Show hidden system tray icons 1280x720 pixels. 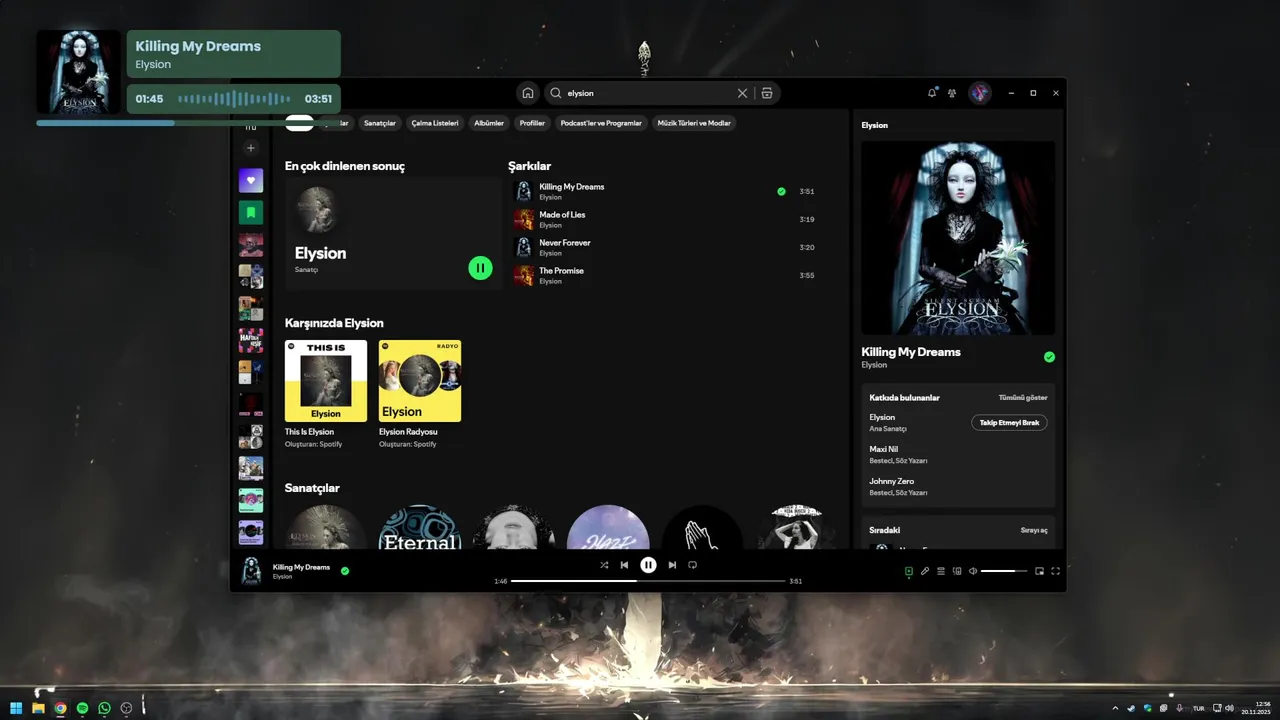(1115, 708)
